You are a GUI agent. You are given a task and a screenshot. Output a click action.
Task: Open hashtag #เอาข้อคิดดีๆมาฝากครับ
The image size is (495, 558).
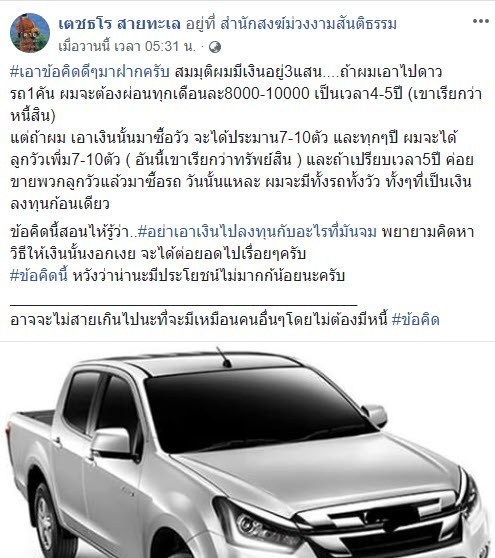(x=90, y=72)
